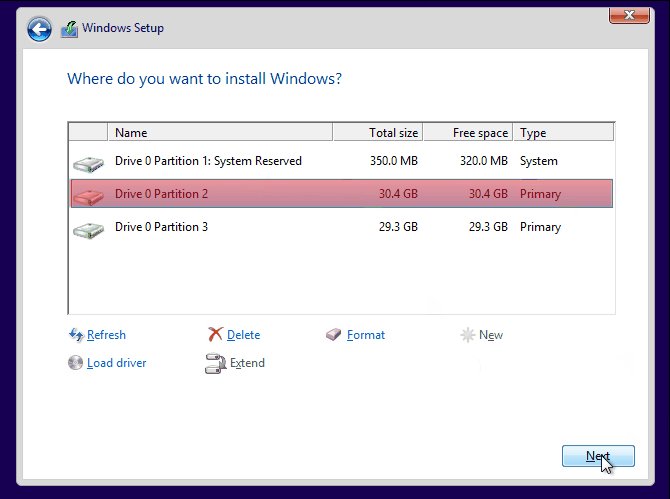Click the Load driver disc icon
Screen dimensions: 670x499
[x=75, y=363]
